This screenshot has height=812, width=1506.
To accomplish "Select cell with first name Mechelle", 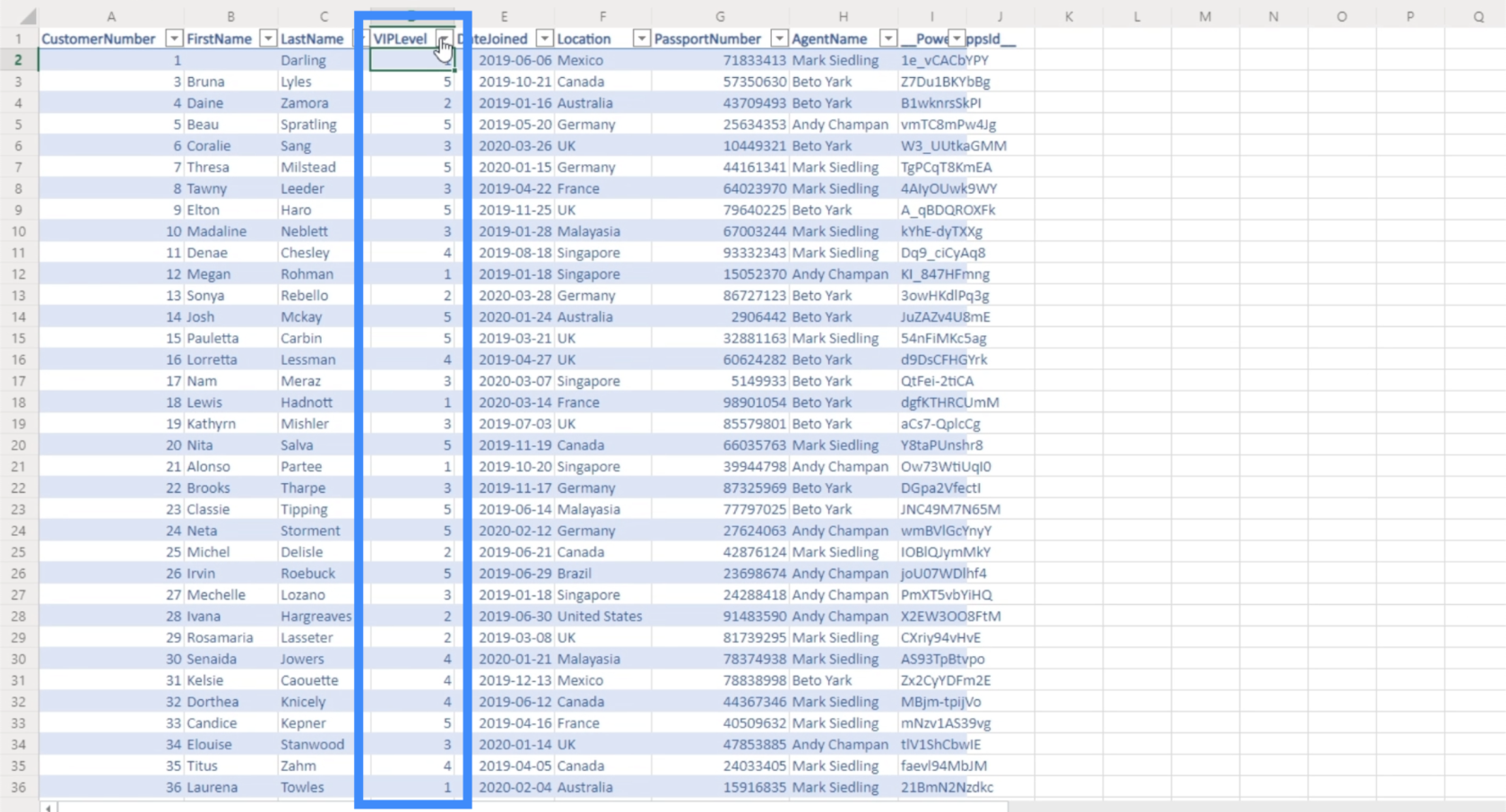I will [x=230, y=594].
